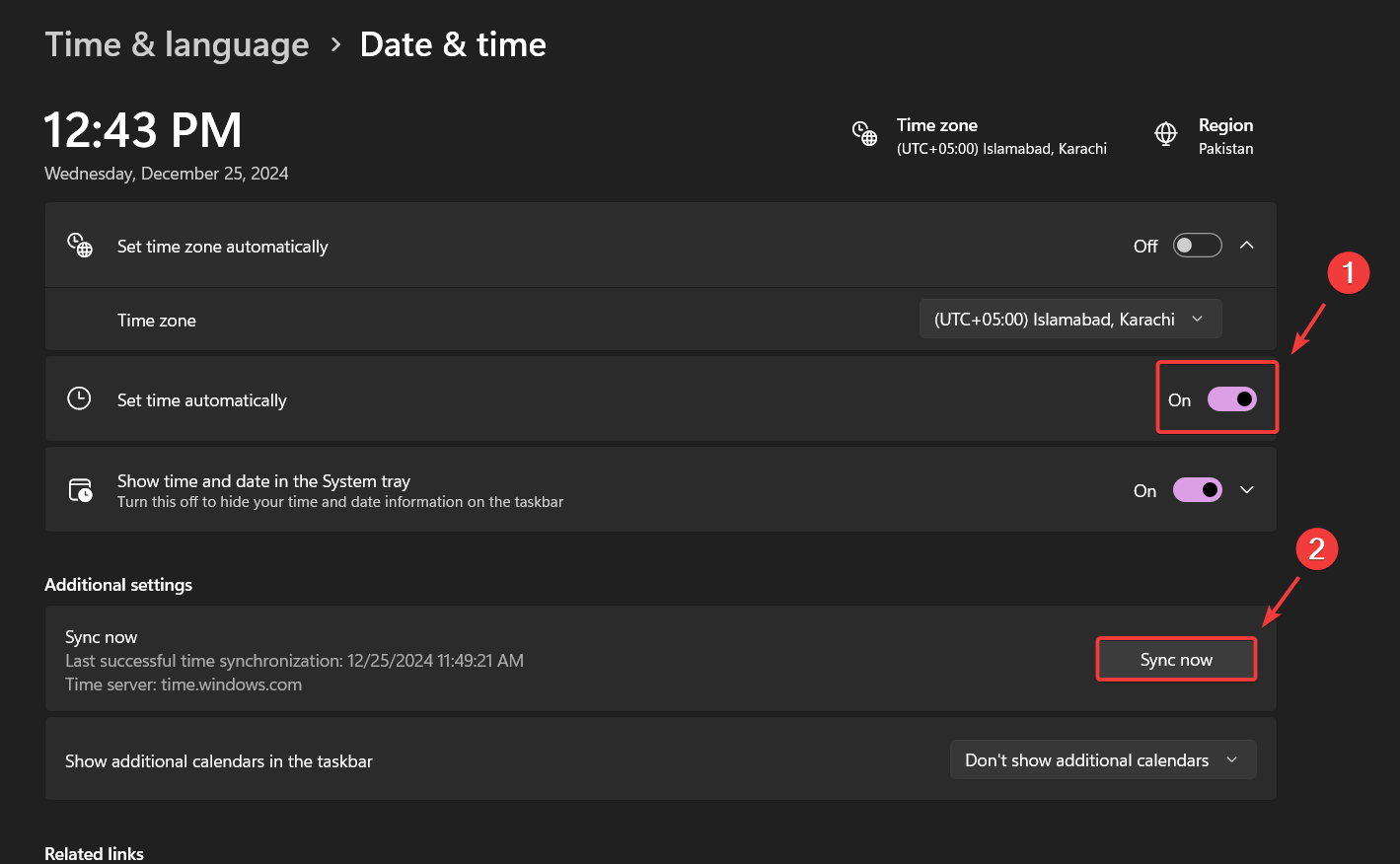This screenshot has height=864, width=1400.
Task: Click the Time zone setting row label
Action: pyautogui.click(x=157, y=321)
